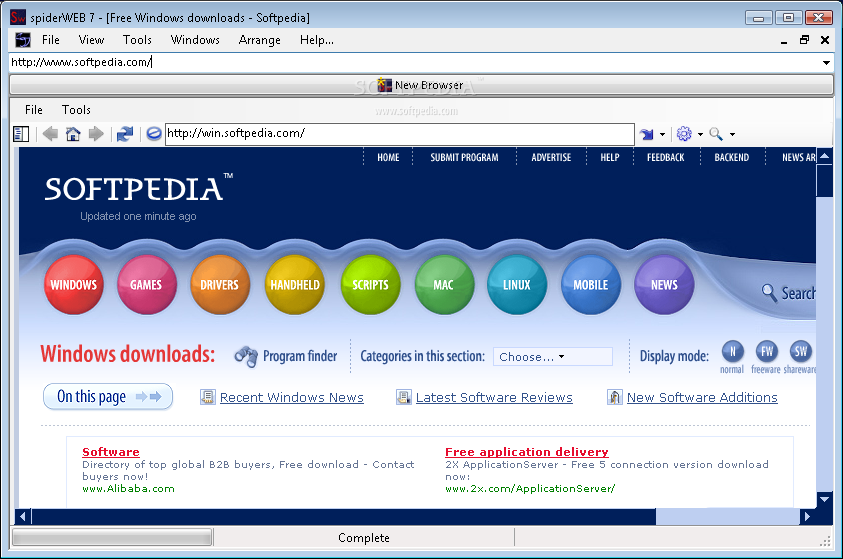This screenshot has height=559, width=843.
Task: Click the status bar progress bar
Action: click(112, 538)
